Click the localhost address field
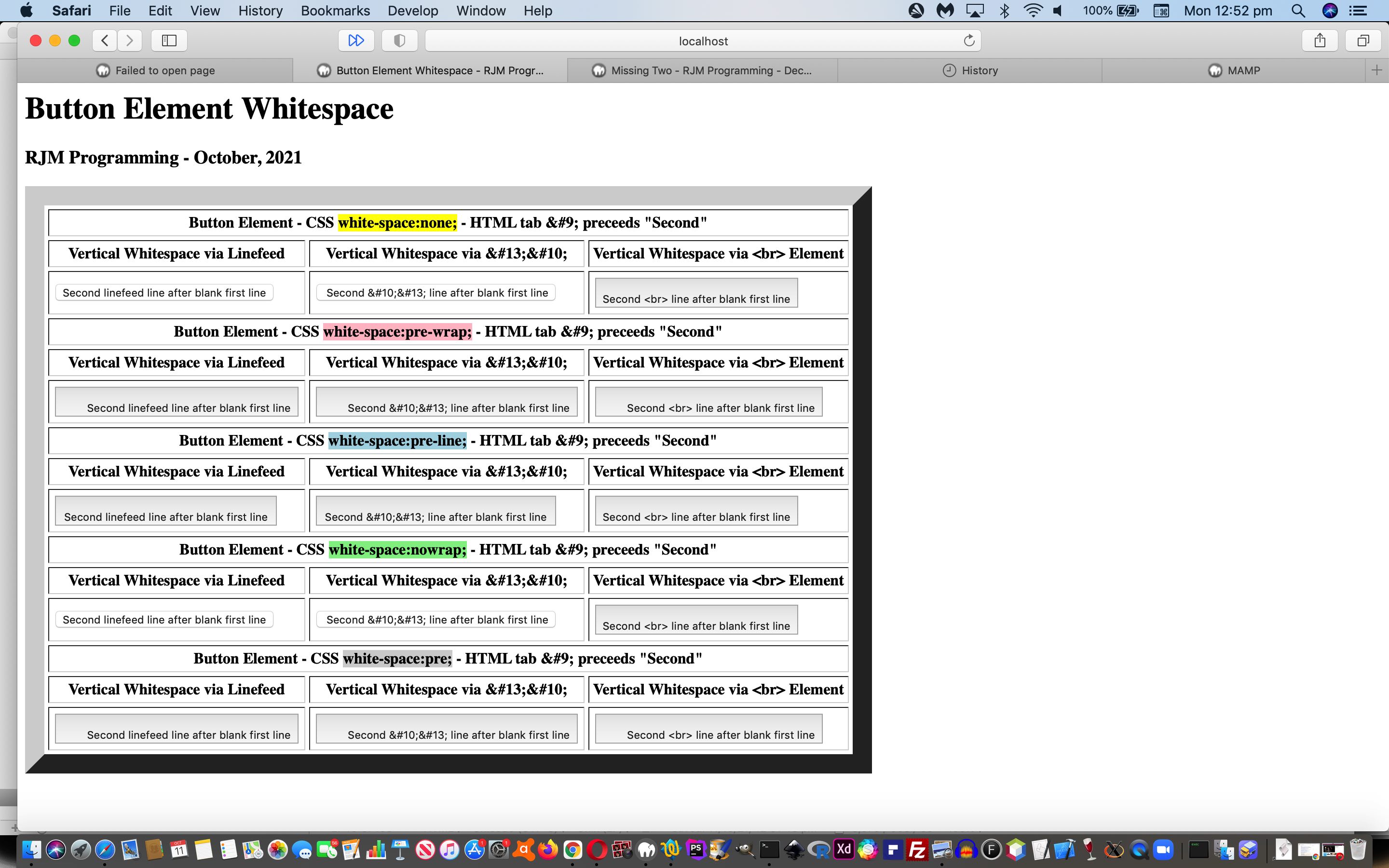Viewport: 1389px width, 868px height. click(x=703, y=41)
